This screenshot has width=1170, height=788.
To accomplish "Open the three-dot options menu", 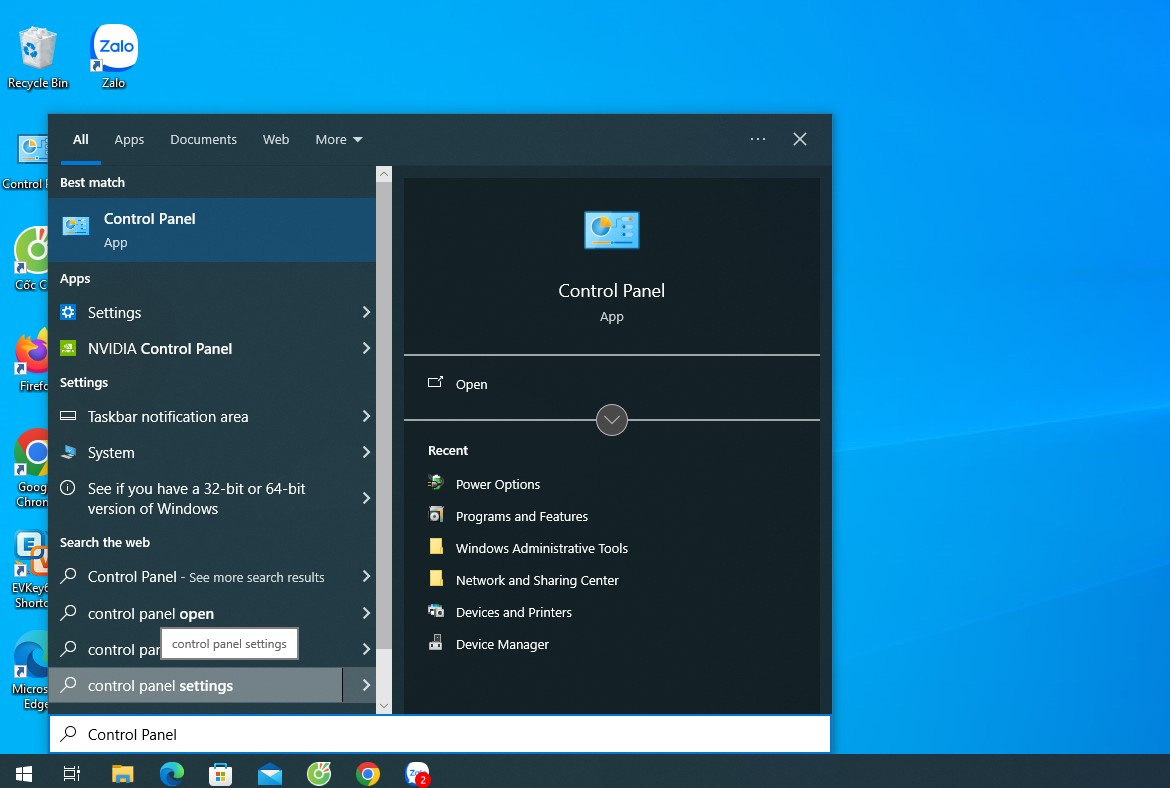I will click(x=758, y=139).
